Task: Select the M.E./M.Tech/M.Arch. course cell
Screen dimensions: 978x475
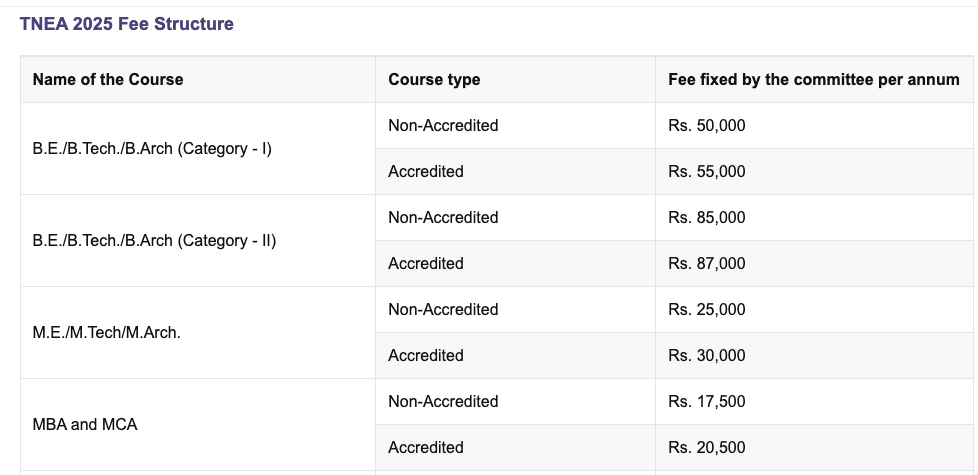Action: pyautogui.click(x=107, y=333)
